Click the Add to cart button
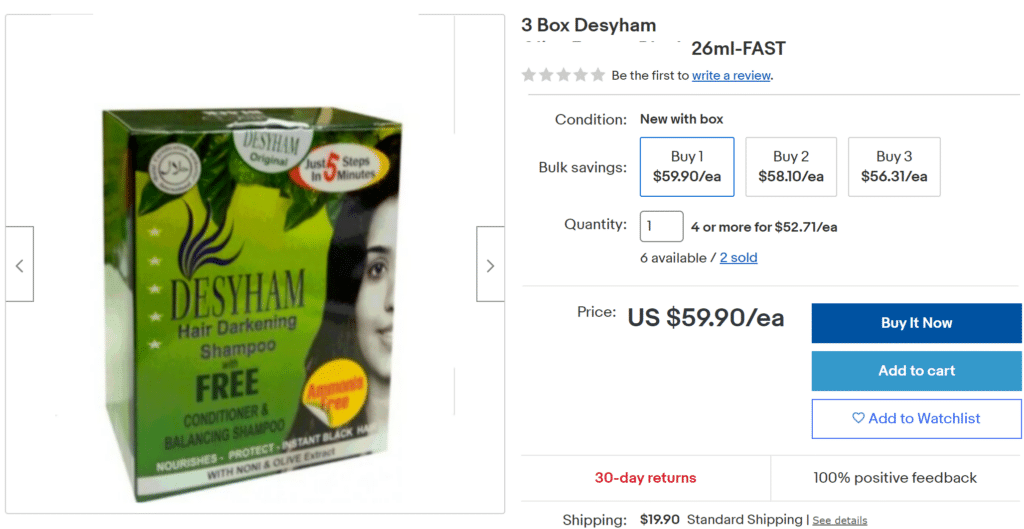 pos(916,371)
